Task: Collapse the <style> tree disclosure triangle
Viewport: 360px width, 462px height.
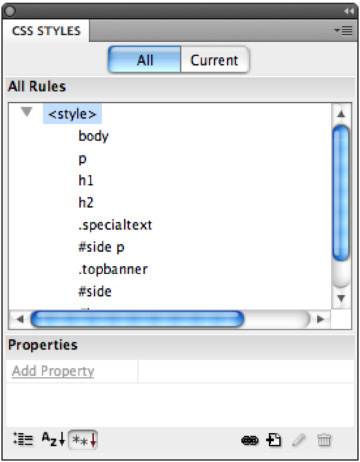Action: tap(27, 112)
